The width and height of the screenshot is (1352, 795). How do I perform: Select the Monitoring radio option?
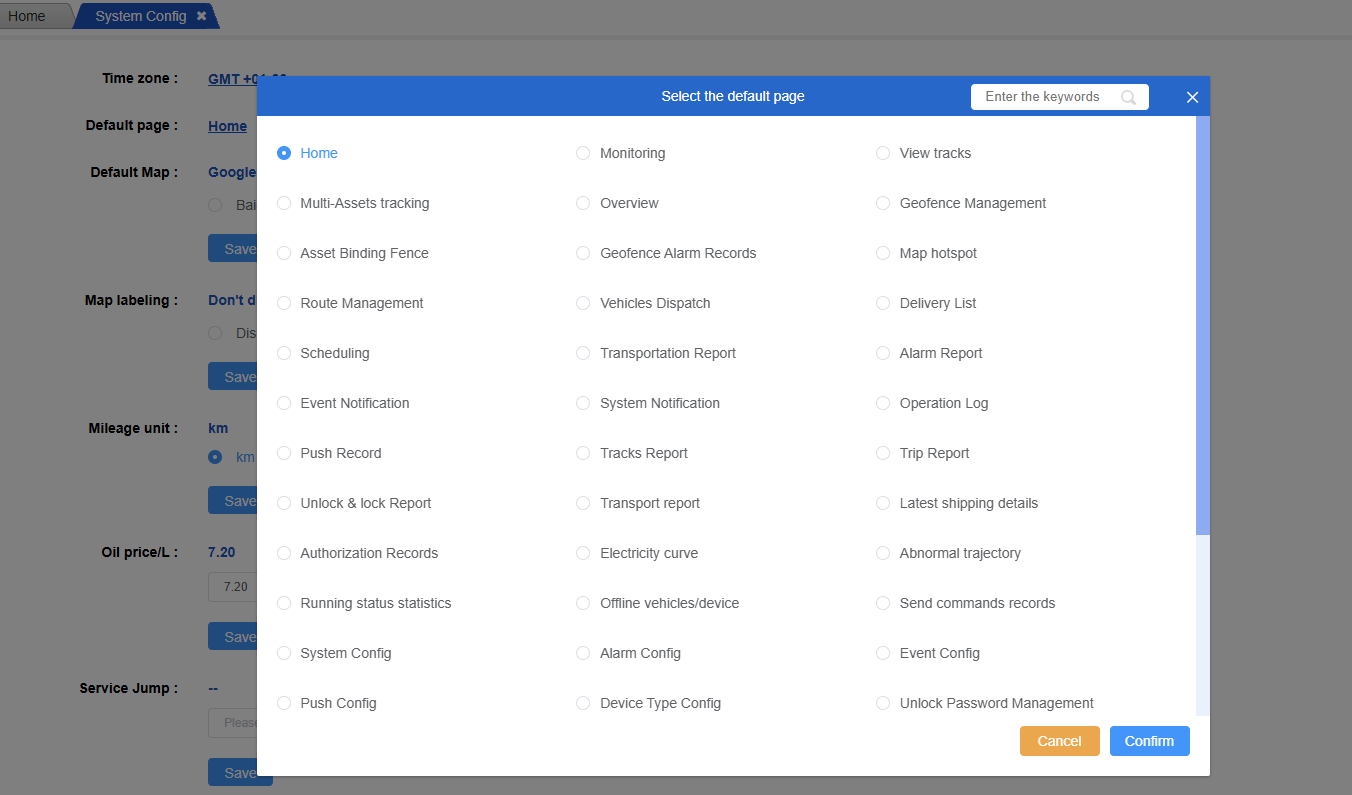point(583,153)
